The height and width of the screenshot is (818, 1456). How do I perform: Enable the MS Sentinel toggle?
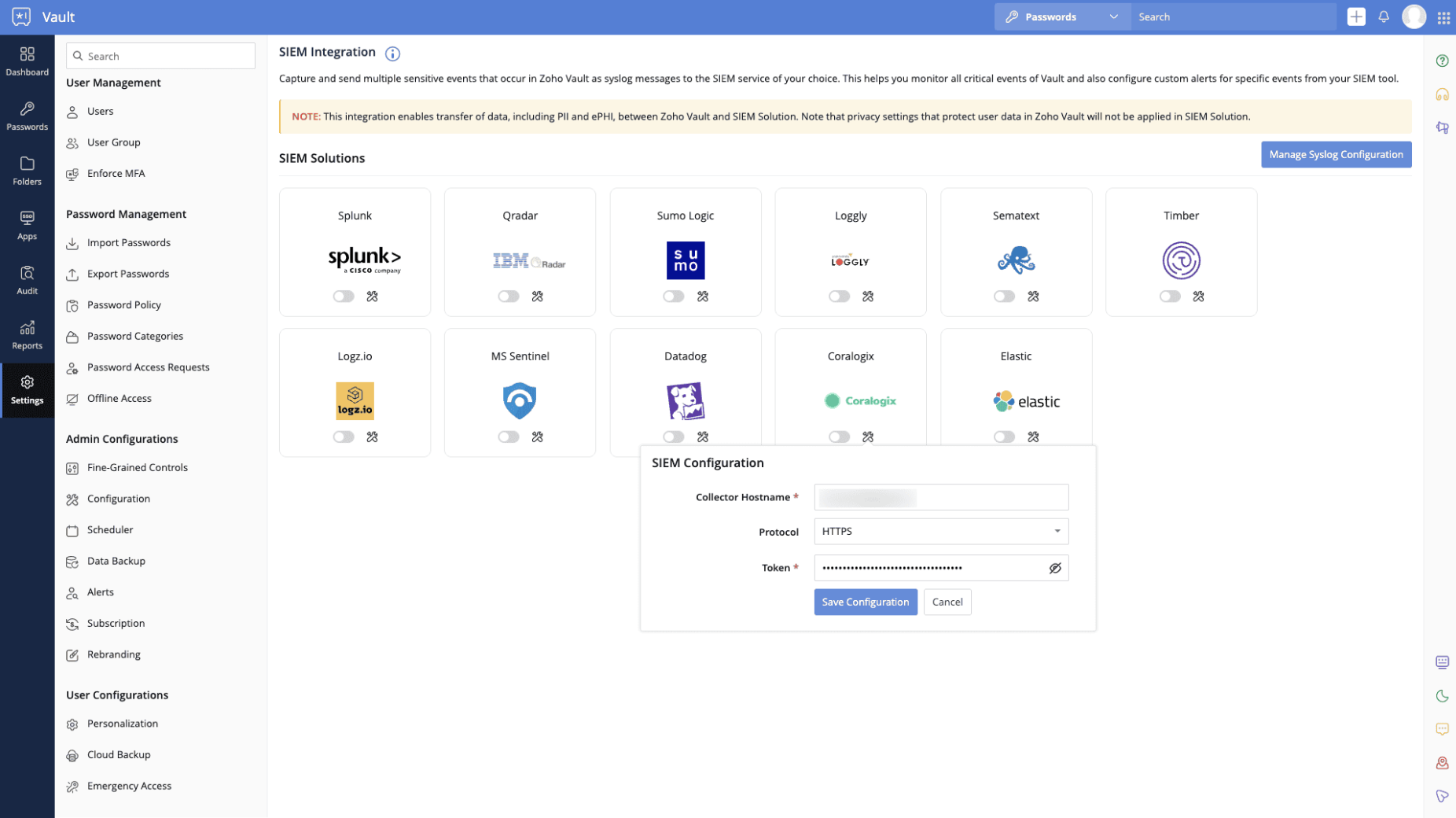tap(509, 437)
